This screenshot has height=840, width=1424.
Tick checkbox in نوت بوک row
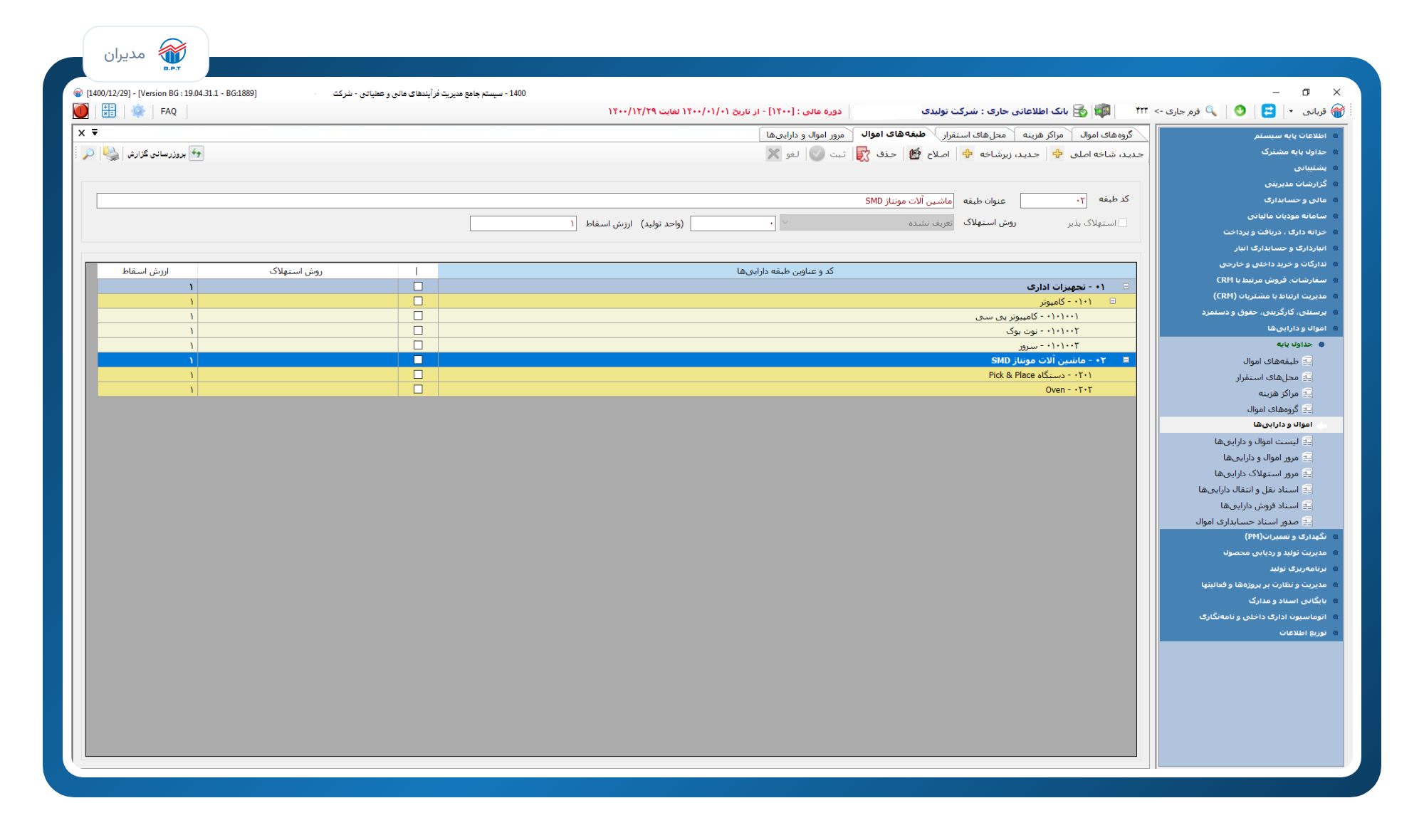(418, 330)
